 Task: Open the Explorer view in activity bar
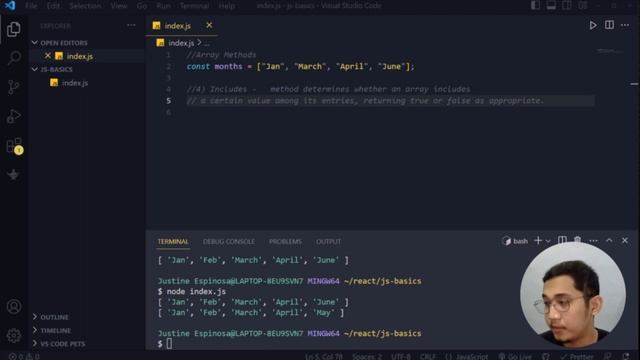coord(13,29)
